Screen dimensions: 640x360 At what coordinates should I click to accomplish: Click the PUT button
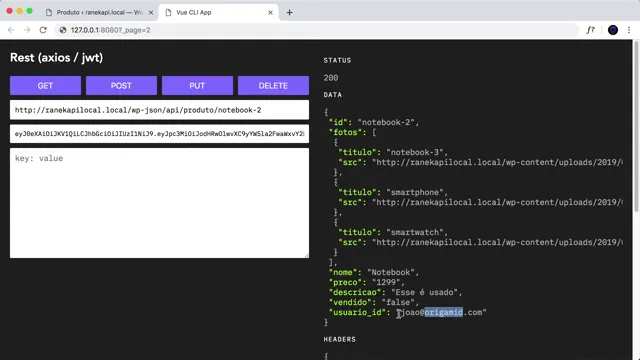(197, 86)
